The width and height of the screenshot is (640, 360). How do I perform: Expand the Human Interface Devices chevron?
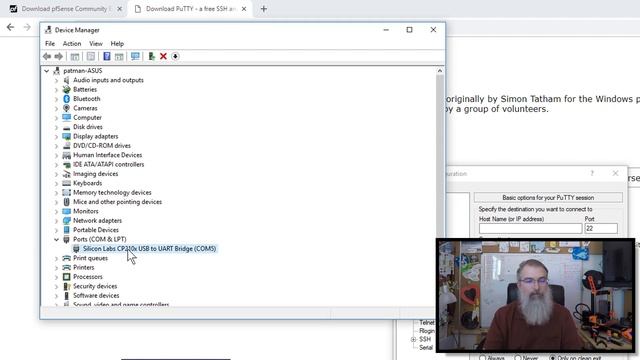pyautogui.click(x=56, y=156)
